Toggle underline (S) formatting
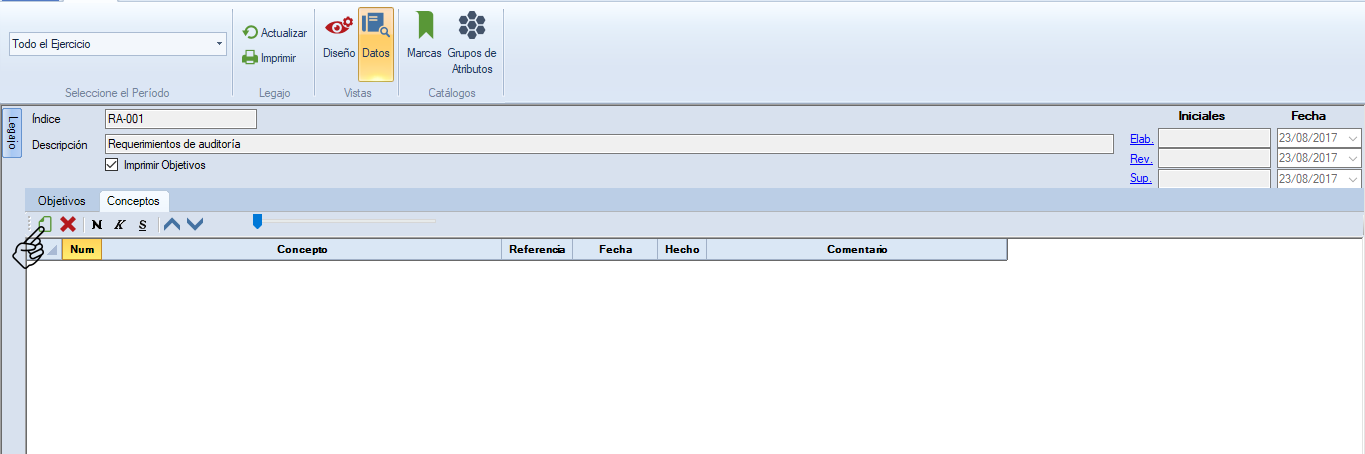The image size is (1365, 454). 142,225
